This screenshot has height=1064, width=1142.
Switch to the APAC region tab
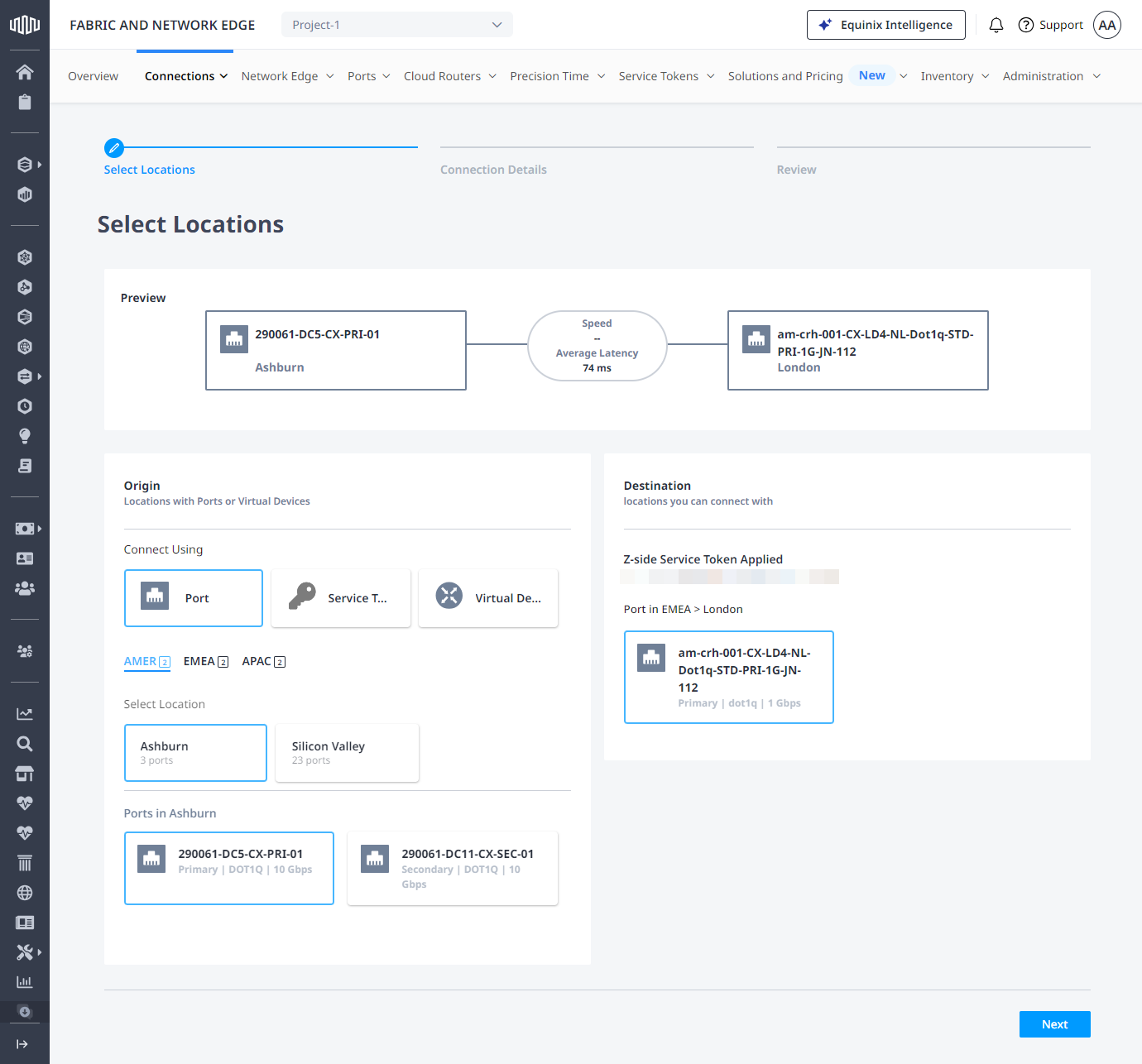[x=264, y=661]
